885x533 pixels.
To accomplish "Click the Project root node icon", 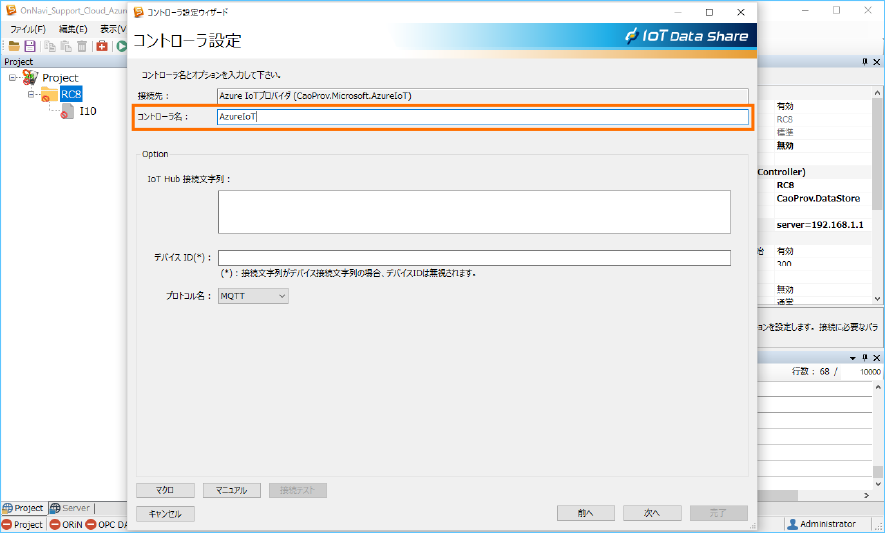I will coord(30,77).
